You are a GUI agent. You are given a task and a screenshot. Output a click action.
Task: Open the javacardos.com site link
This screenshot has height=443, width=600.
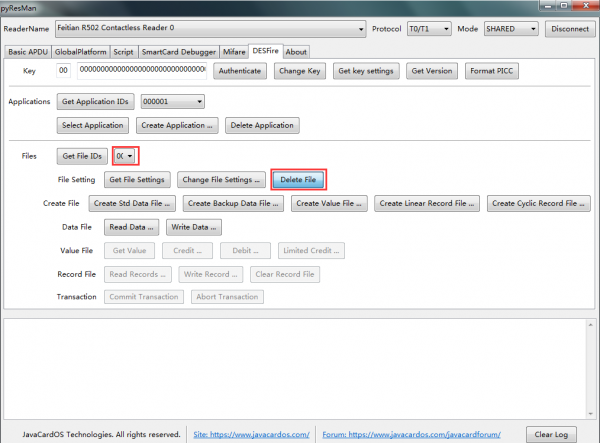click(251, 434)
